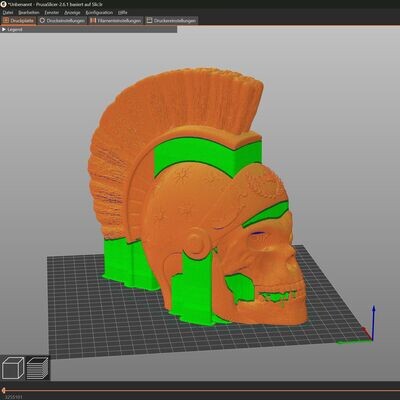Click the Filamenteinstellungen tab's spool icon
400x400 pixels.
93,21
